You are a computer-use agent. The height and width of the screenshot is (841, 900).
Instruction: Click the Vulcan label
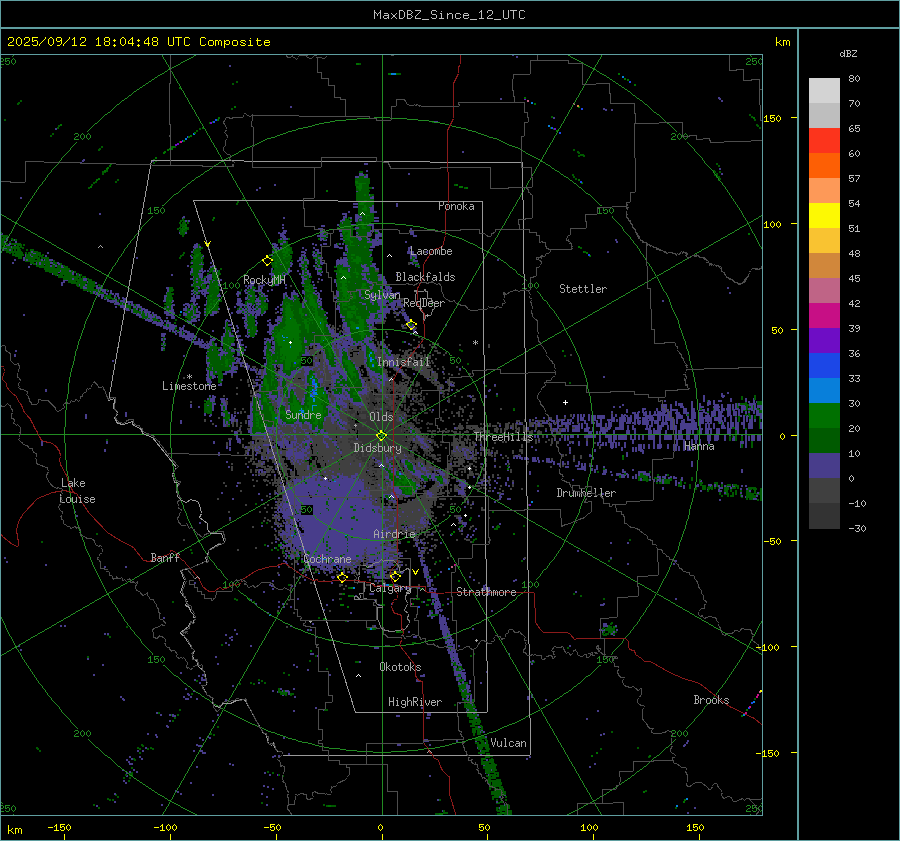coord(509,743)
